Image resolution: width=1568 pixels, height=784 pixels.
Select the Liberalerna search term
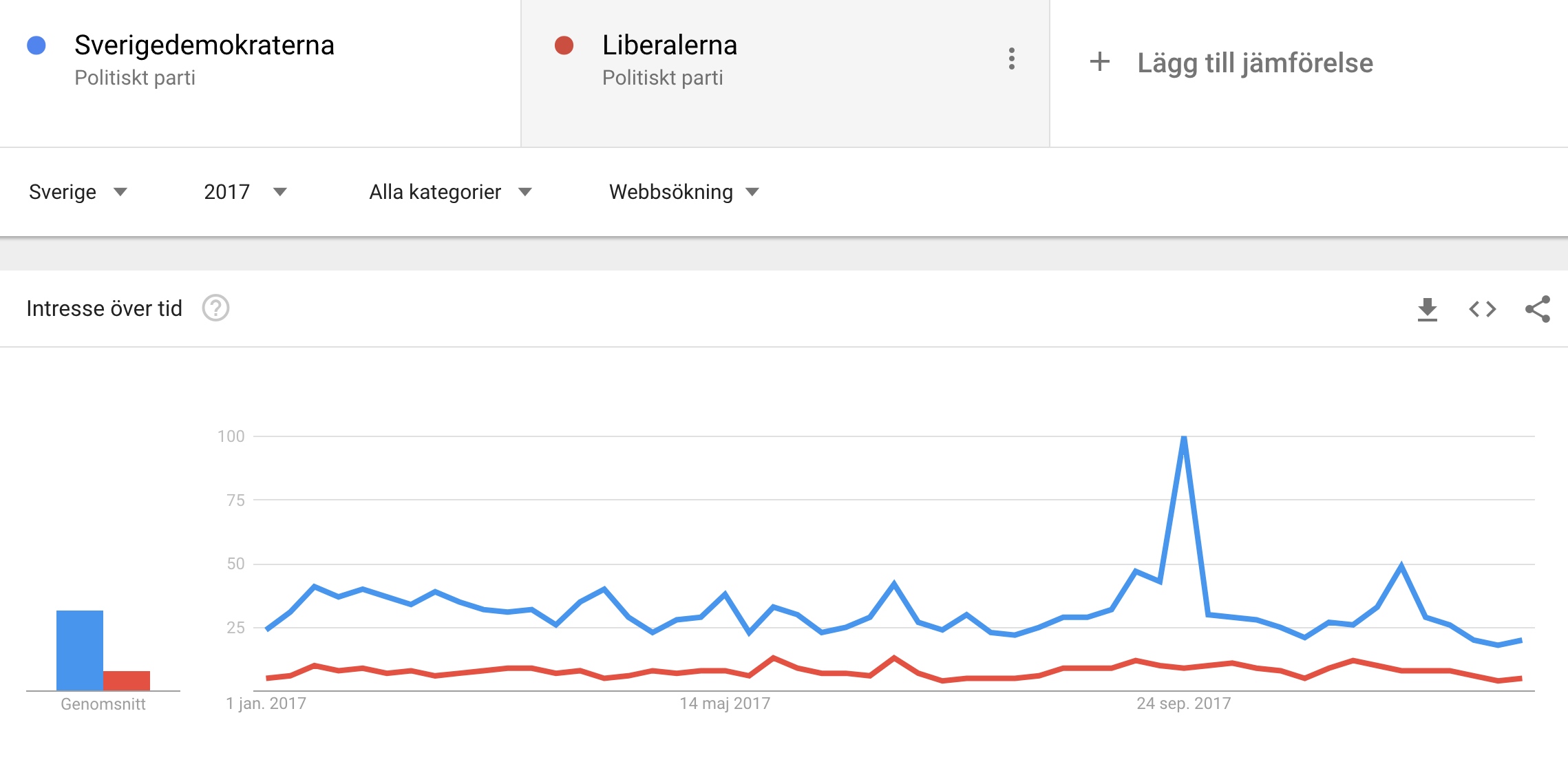669,45
